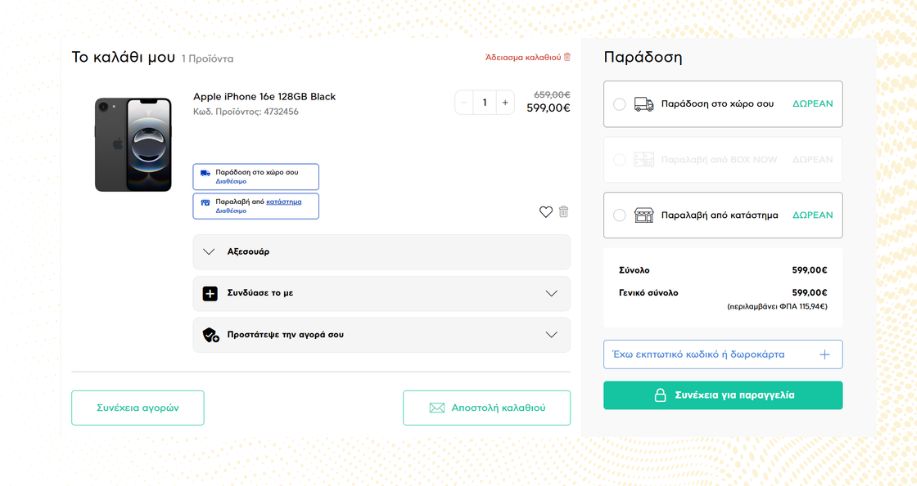917x486 pixels.
Task: Click the store pickup icon
Action: pyautogui.click(x=644, y=215)
